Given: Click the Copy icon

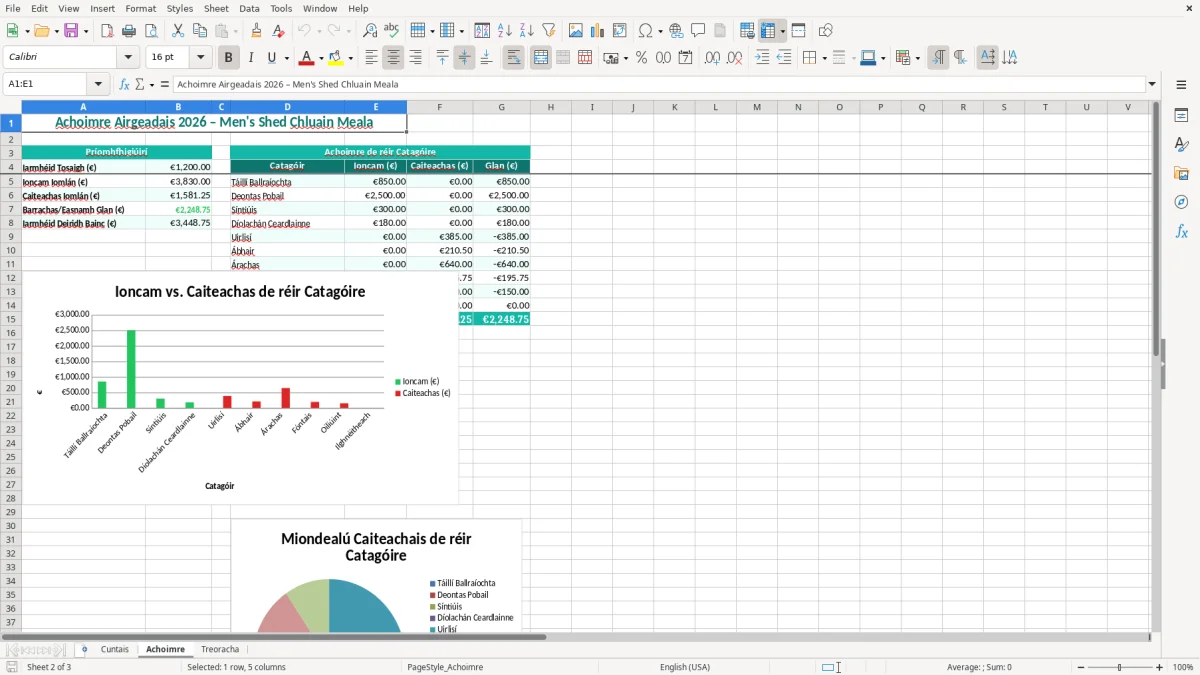Looking at the screenshot, I should pyautogui.click(x=200, y=31).
